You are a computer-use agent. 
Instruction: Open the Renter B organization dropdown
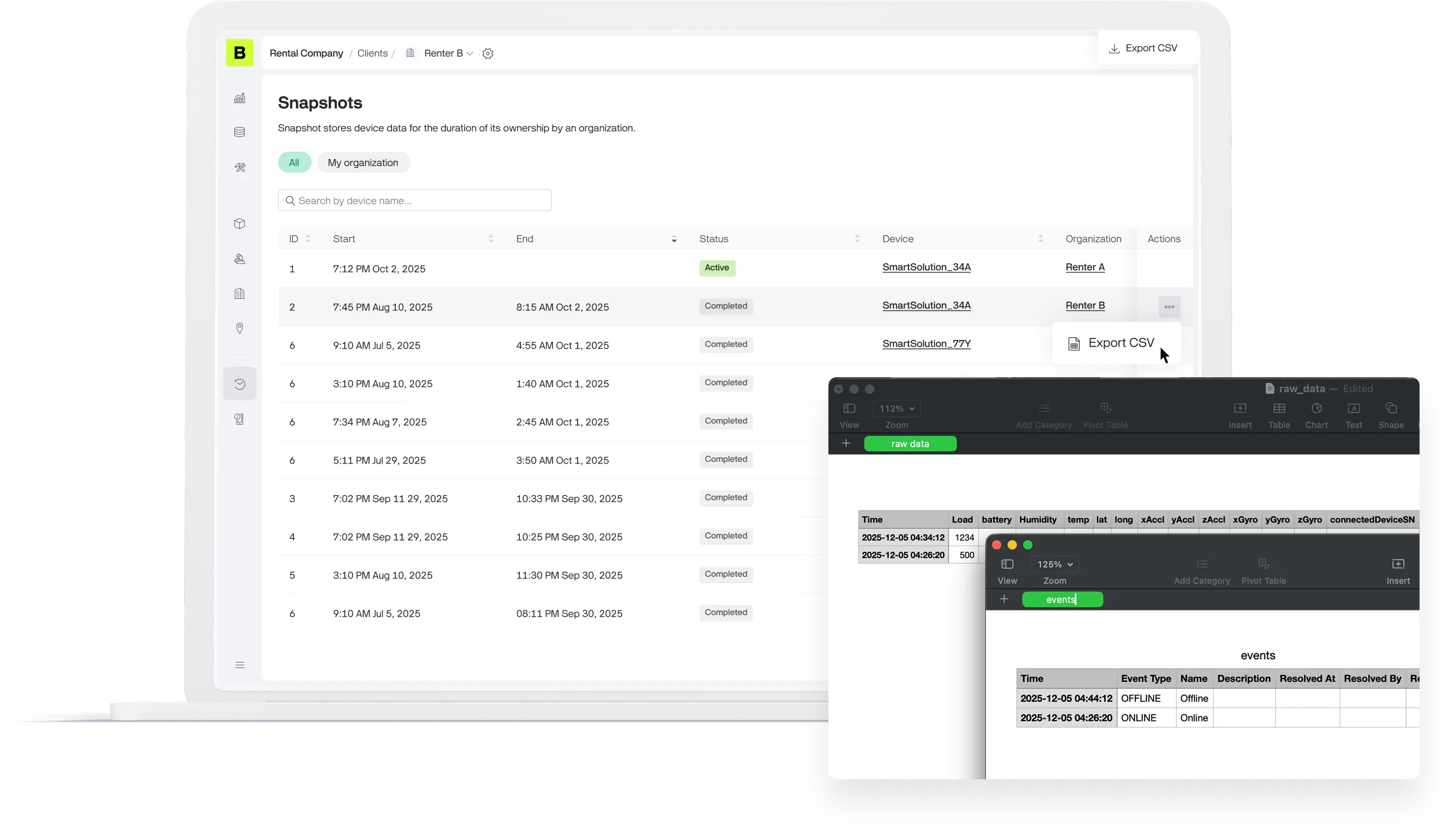pyautogui.click(x=448, y=53)
